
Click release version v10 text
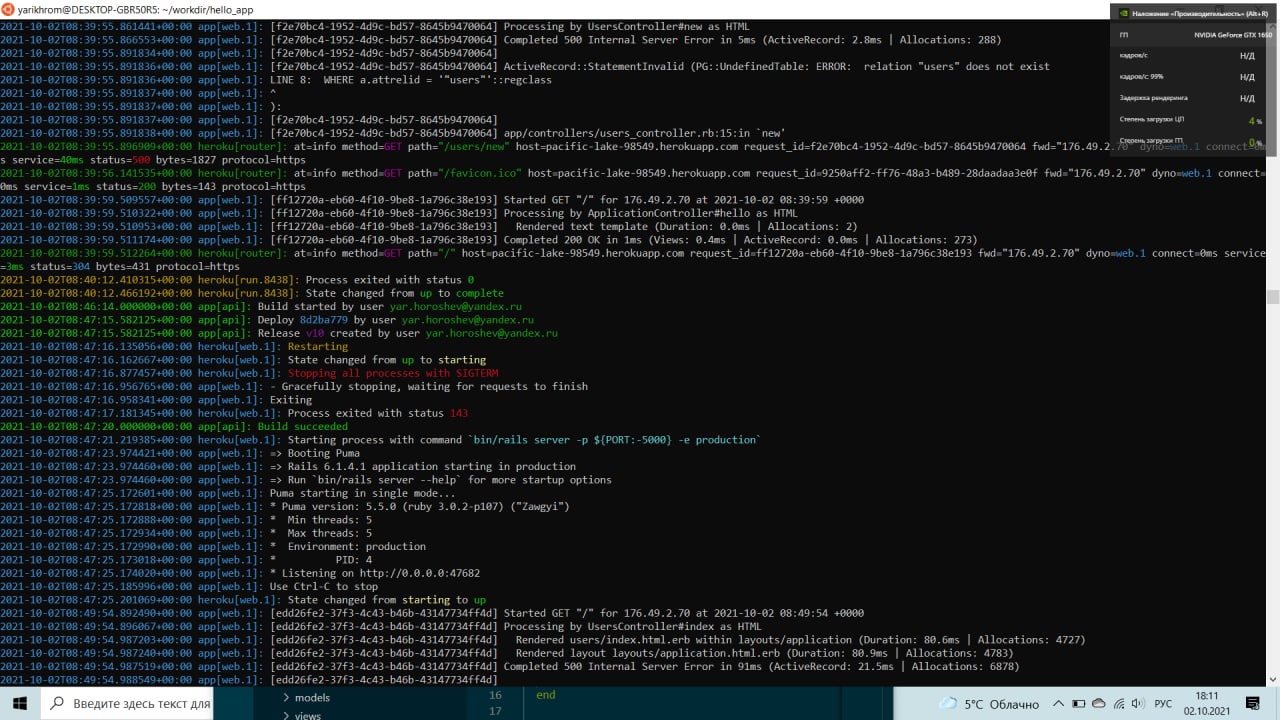tap(314, 333)
